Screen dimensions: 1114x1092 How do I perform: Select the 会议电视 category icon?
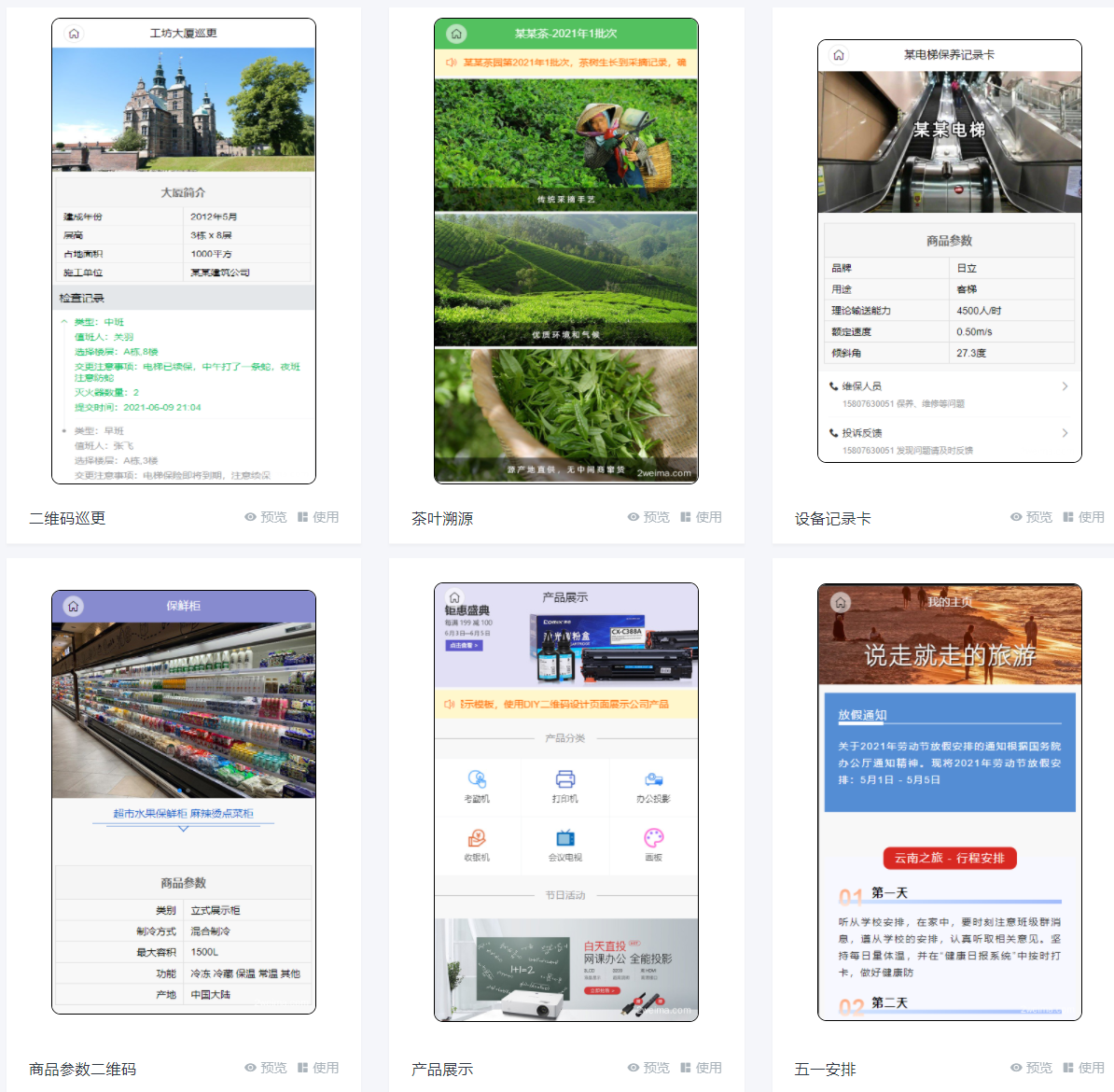(x=565, y=838)
